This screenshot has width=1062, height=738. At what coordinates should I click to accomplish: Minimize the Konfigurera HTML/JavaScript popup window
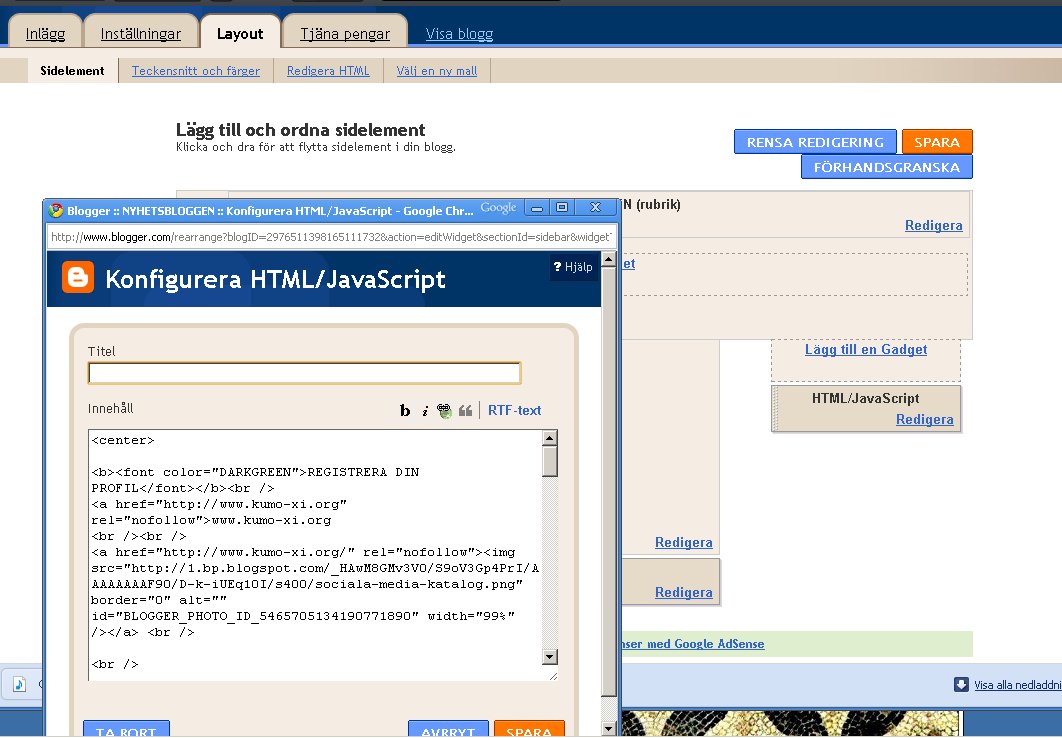pos(537,207)
